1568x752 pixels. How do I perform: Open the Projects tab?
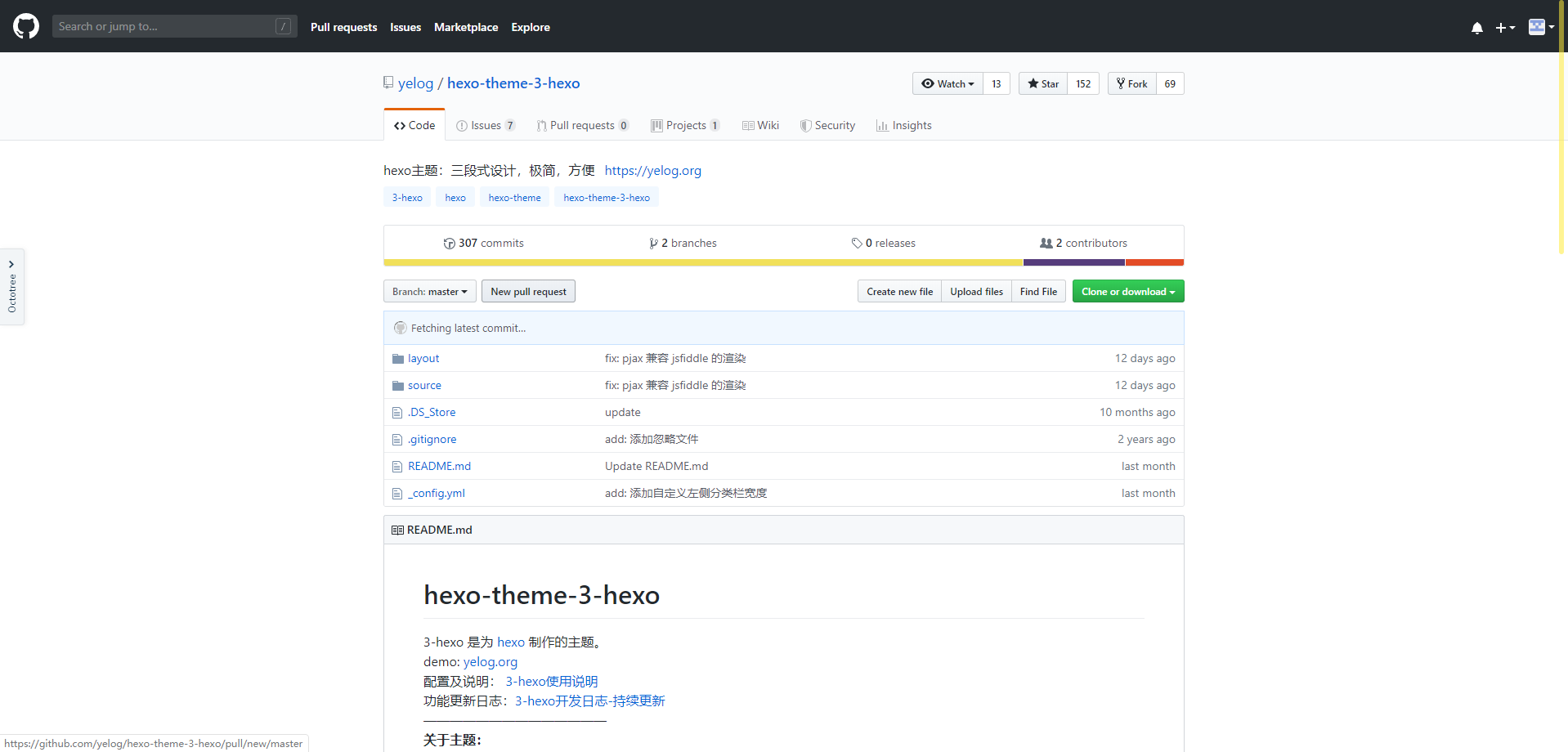[x=685, y=125]
